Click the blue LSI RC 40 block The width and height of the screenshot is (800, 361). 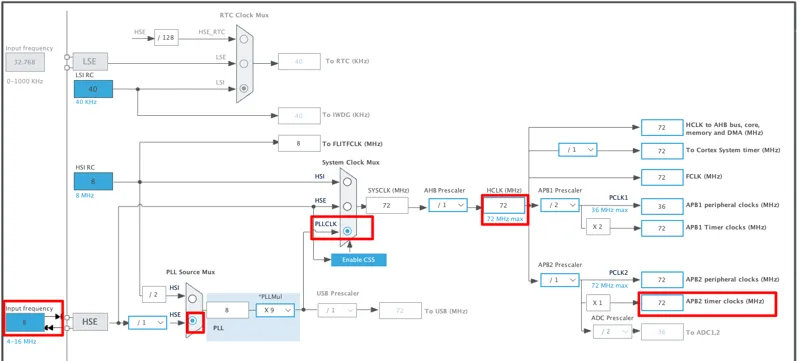pos(93,89)
